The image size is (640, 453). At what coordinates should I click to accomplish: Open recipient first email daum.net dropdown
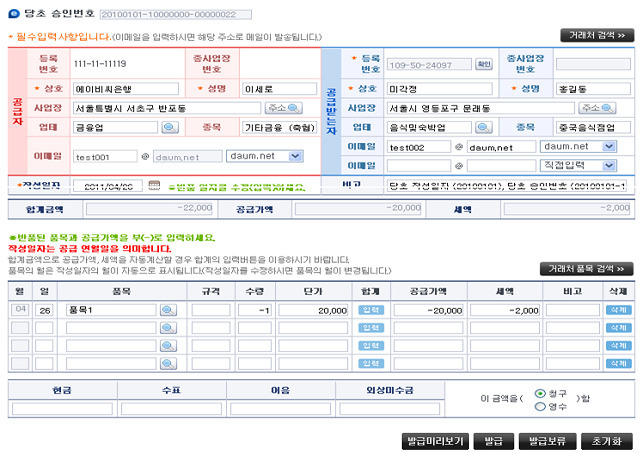point(578,146)
